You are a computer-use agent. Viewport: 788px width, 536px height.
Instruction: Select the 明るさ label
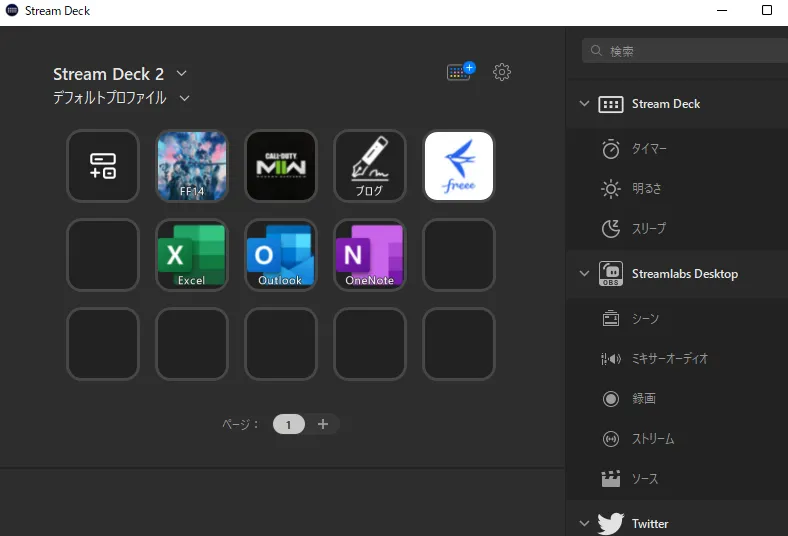[647, 189]
